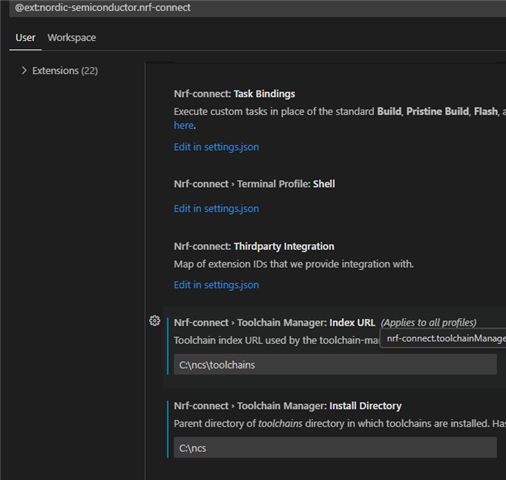
Task: Click the settings search field with @ext filter
Action: [x=257, y=8]
